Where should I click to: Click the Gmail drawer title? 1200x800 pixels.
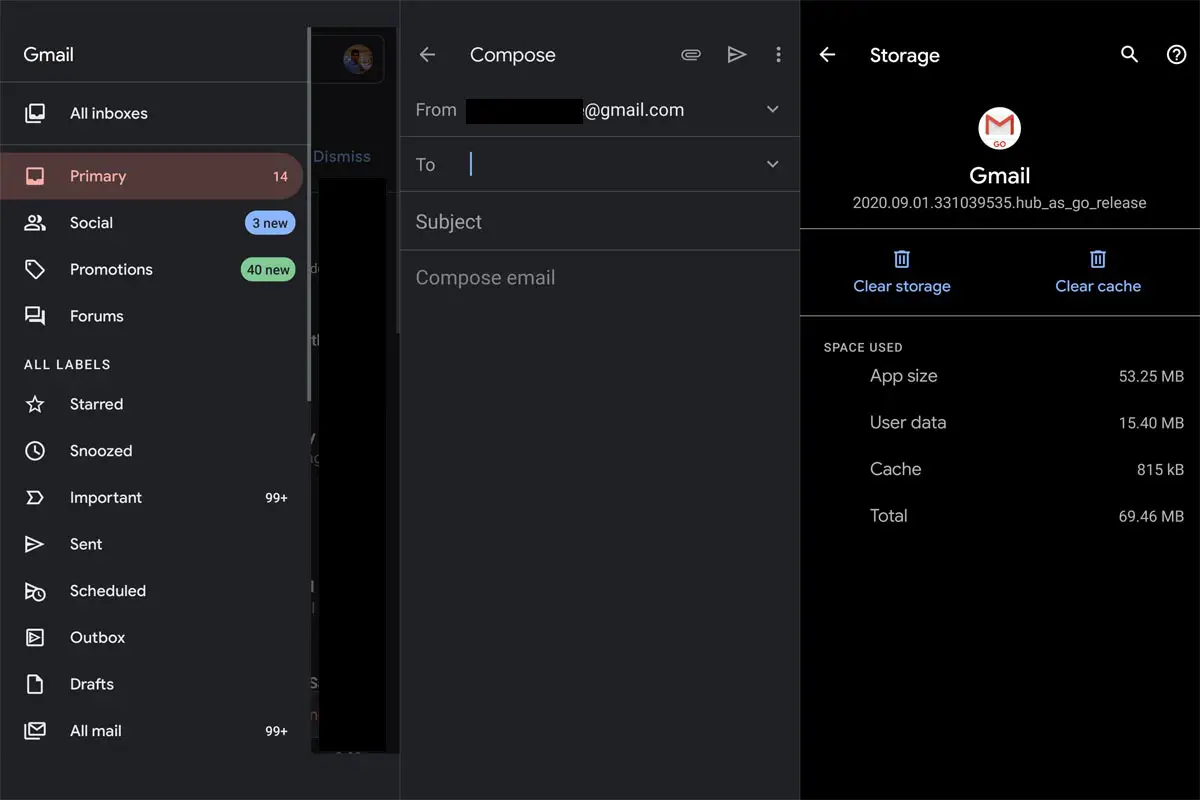pyautogui.click(x=49, y=55)
